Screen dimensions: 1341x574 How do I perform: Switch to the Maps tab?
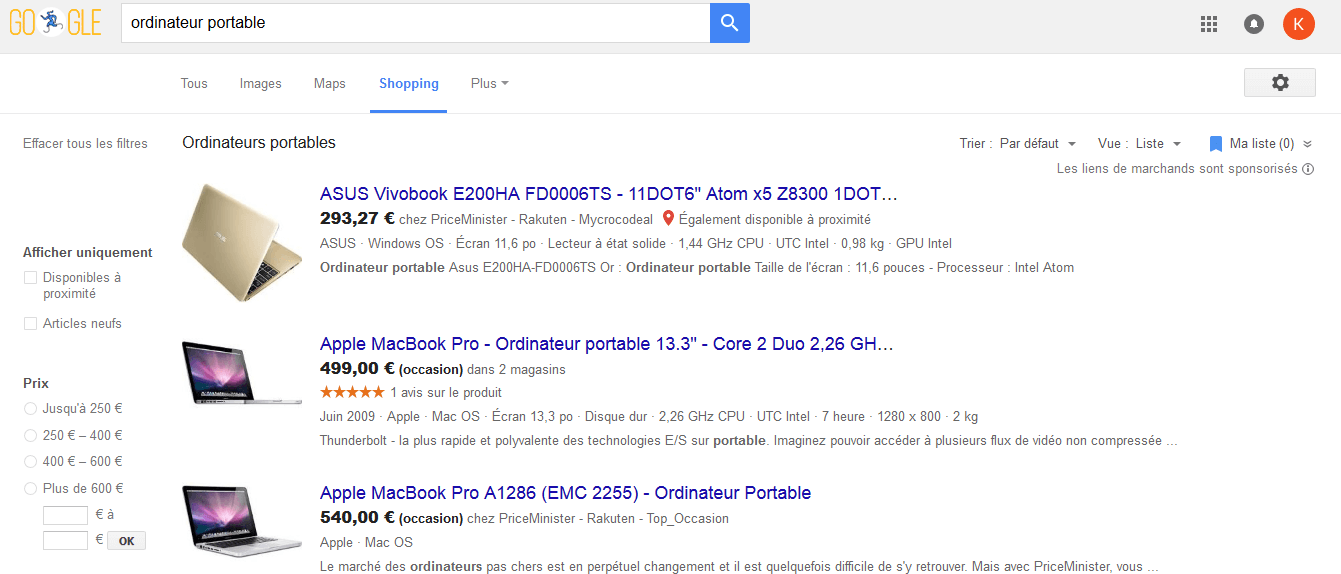[329, 83]
